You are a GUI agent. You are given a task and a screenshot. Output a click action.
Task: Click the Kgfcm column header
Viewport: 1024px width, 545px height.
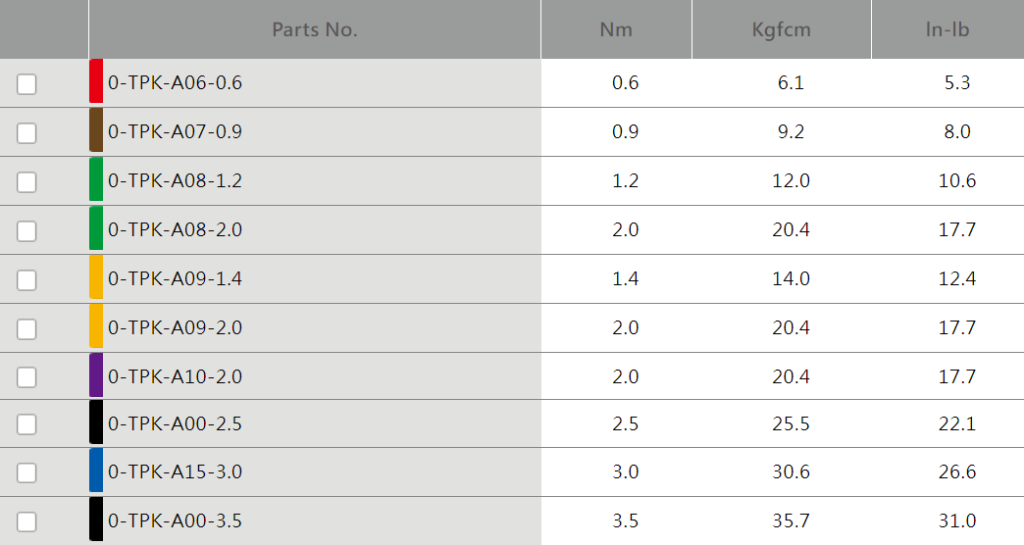(781, 29)
